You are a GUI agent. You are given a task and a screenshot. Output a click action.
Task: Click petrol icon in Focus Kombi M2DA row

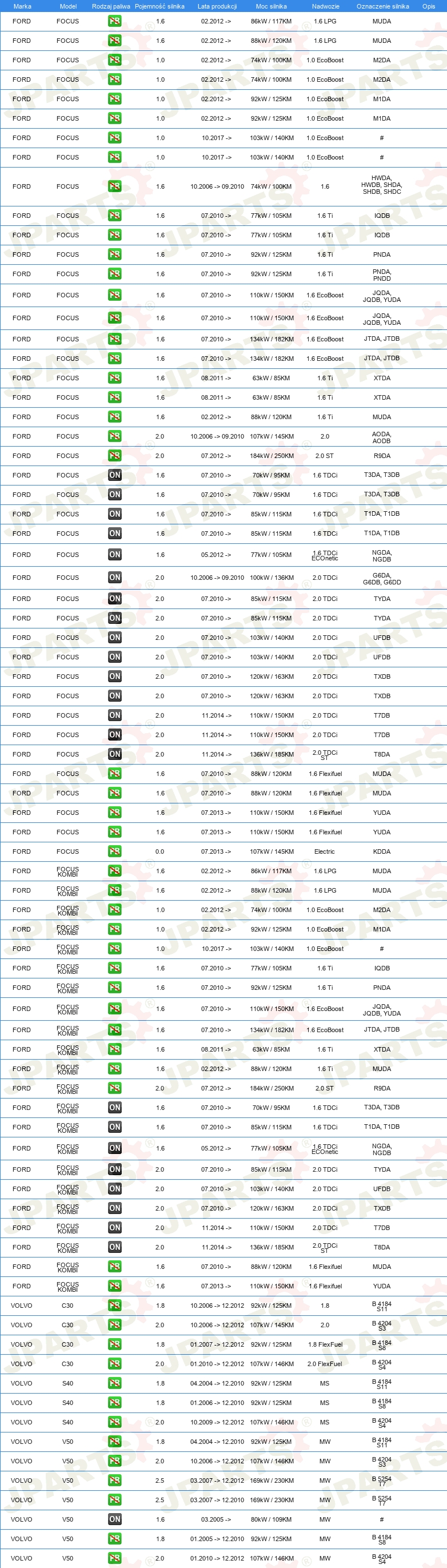[x=114, y=910]
